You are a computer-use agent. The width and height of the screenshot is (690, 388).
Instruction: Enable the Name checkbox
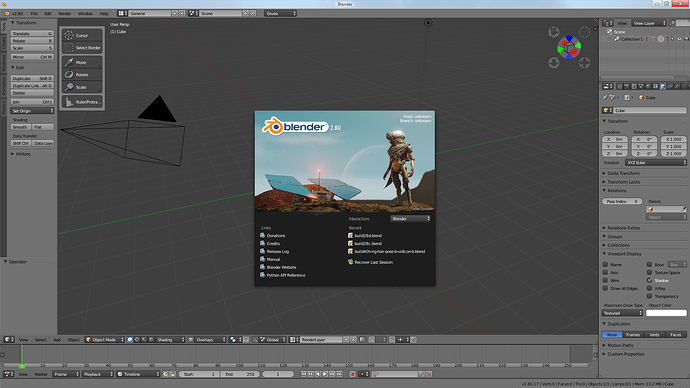click(x=605, y=264)
